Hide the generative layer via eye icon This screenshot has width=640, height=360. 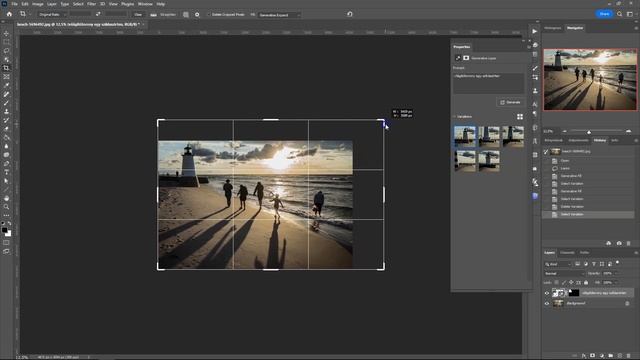click(547, 293)
